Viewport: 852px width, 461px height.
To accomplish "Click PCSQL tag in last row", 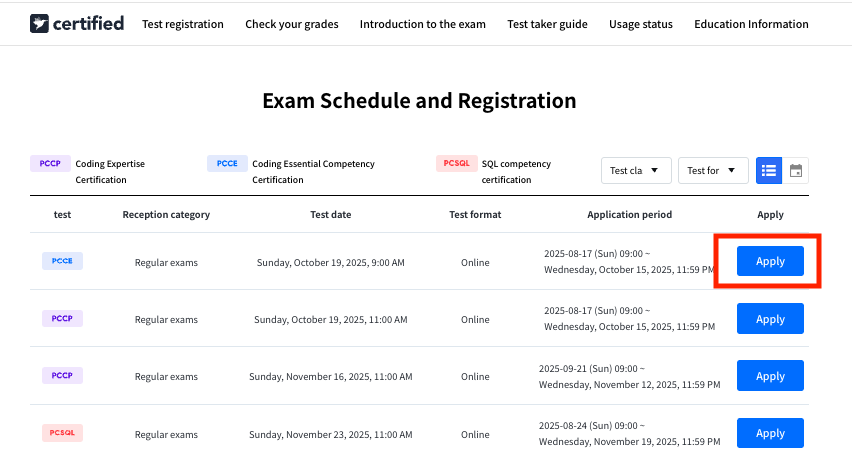I will (62, 433).
